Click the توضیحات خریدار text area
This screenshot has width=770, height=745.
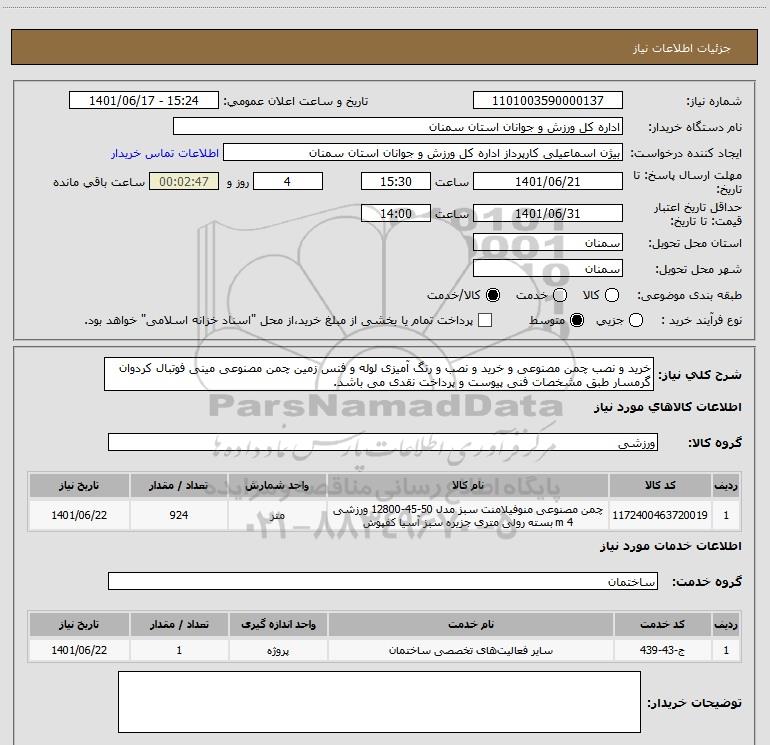[x=379, y=702]
